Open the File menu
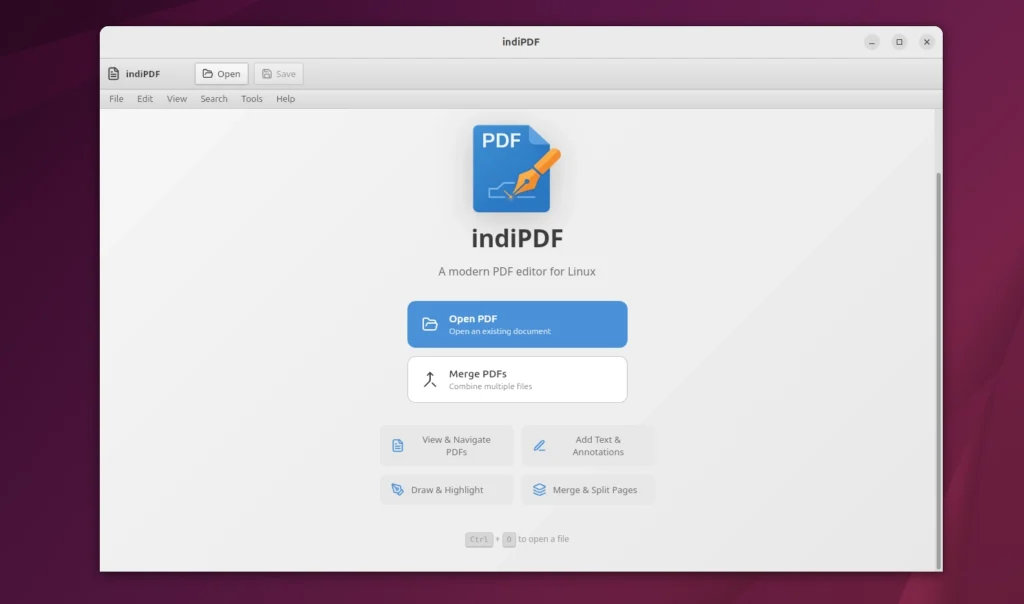The width and height of the screenshot is (1024, 604). pos(116,98)
